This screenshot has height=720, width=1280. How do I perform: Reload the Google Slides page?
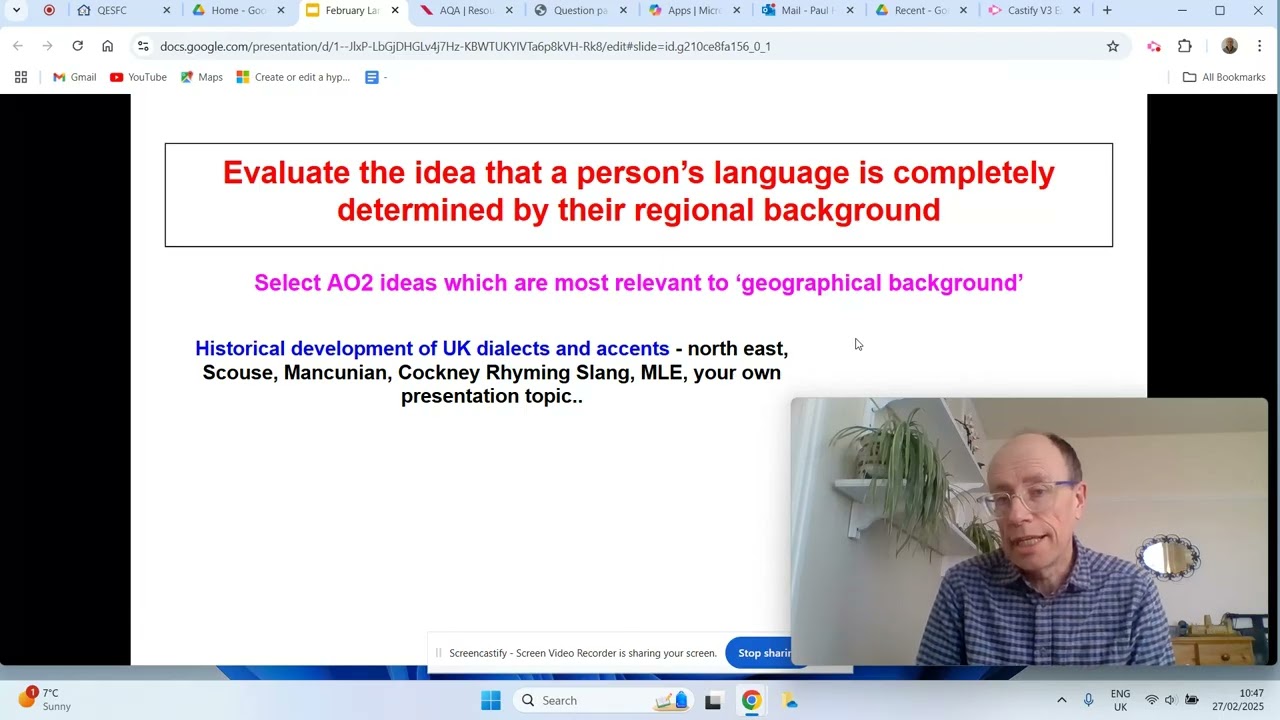77,46
